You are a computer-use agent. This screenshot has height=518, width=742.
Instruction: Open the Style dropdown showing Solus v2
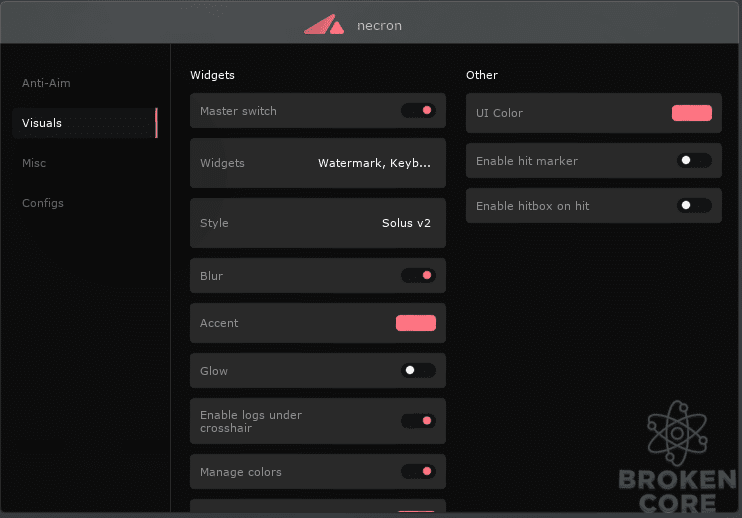tap(318, 223)
